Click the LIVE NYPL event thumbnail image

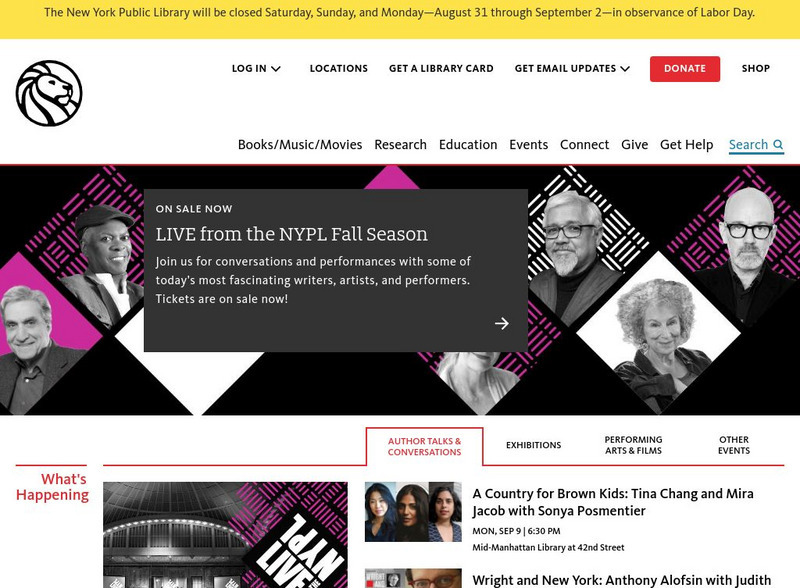pyautogui.click(x=226, y=535)
